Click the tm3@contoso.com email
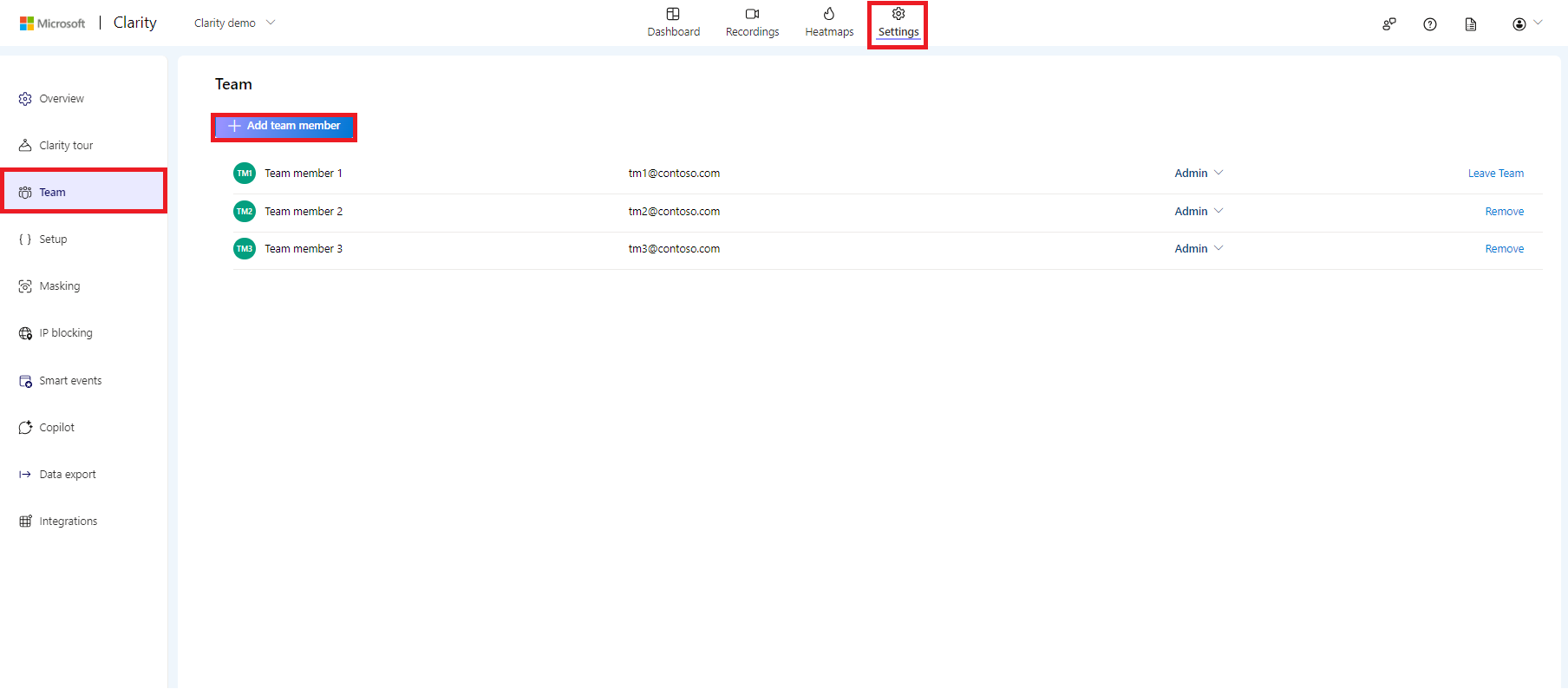 (674, 249)
